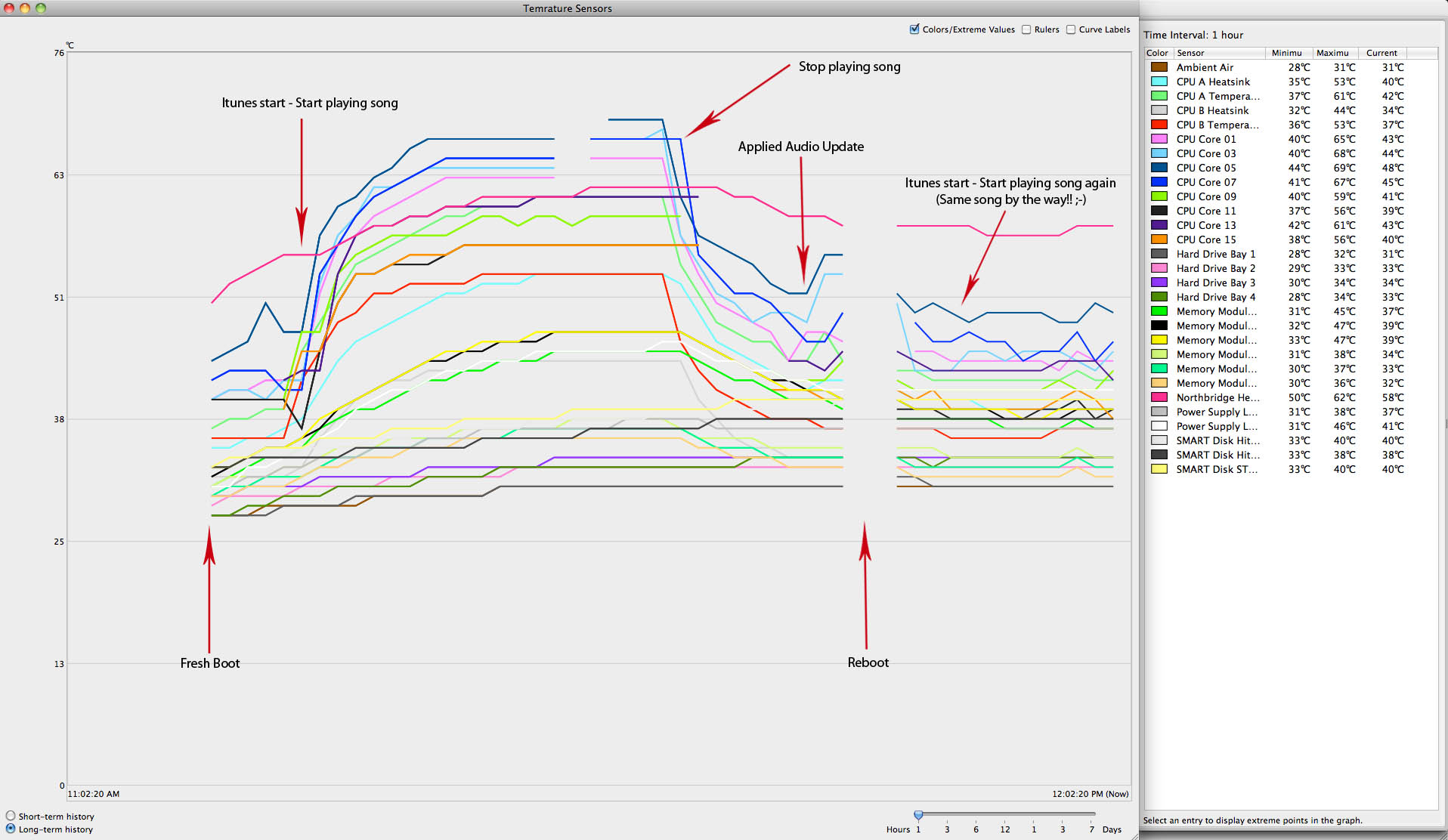
Task: Click the green zoom window button
Action: coord(41,8)
